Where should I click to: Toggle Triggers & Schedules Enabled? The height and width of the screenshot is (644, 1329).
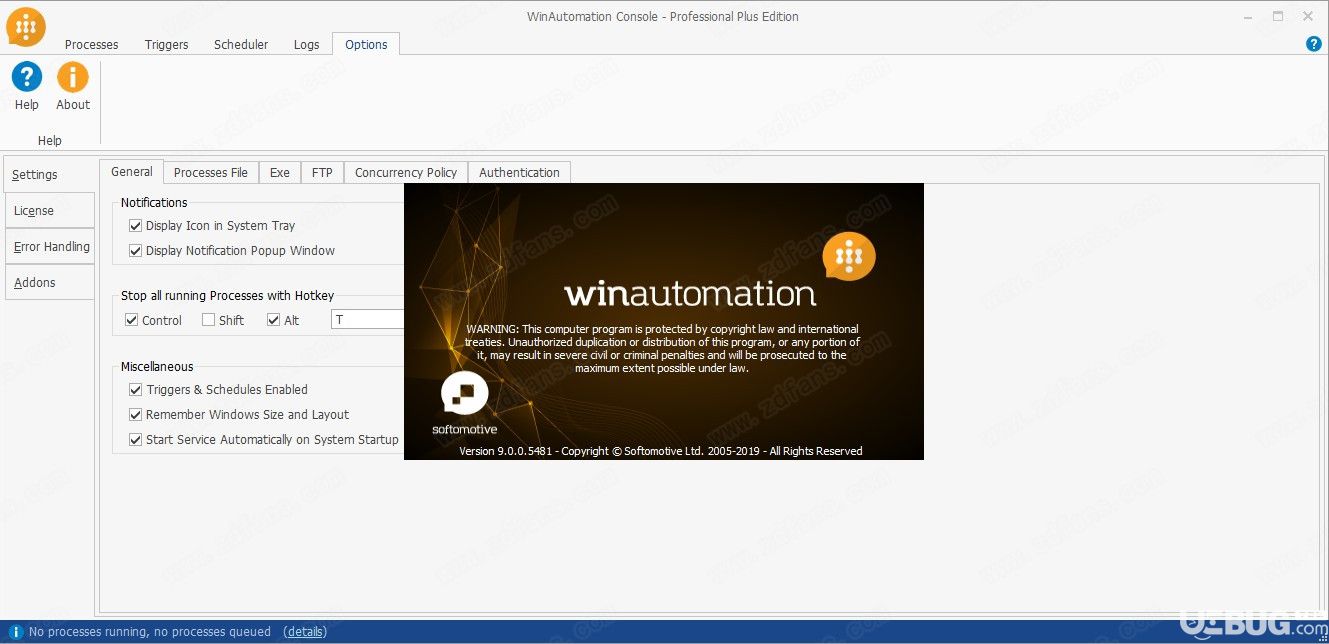pyautogui.click(x=136, y=390)
